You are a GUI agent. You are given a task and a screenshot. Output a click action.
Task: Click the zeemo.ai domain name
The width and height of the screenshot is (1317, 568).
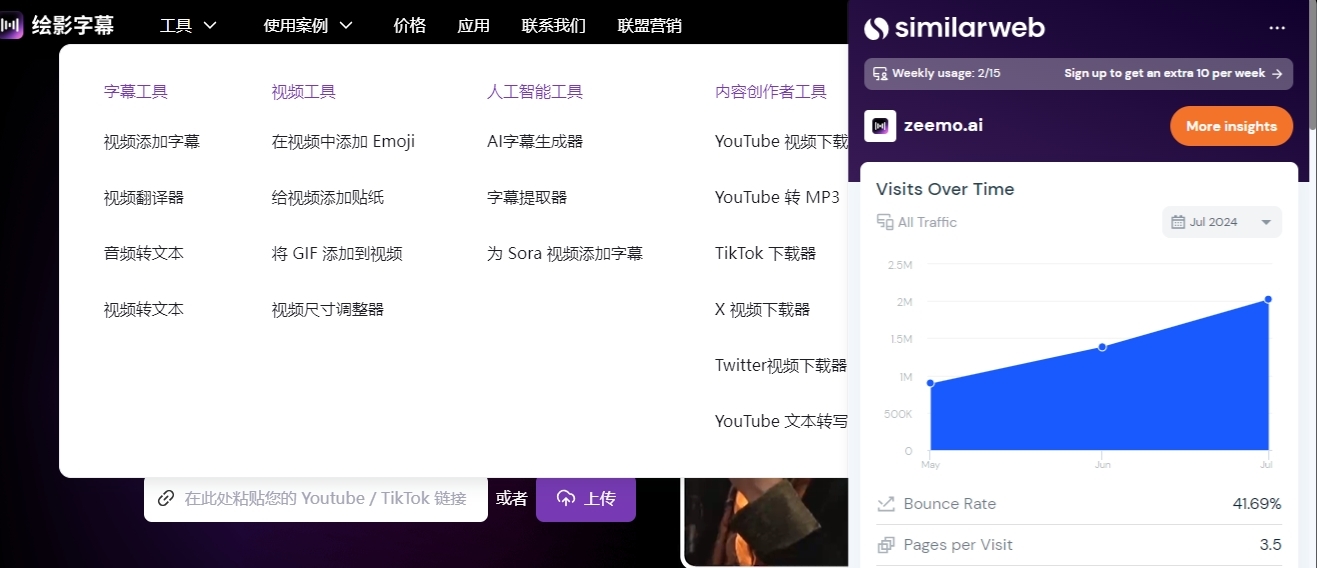tap(945, 126)
